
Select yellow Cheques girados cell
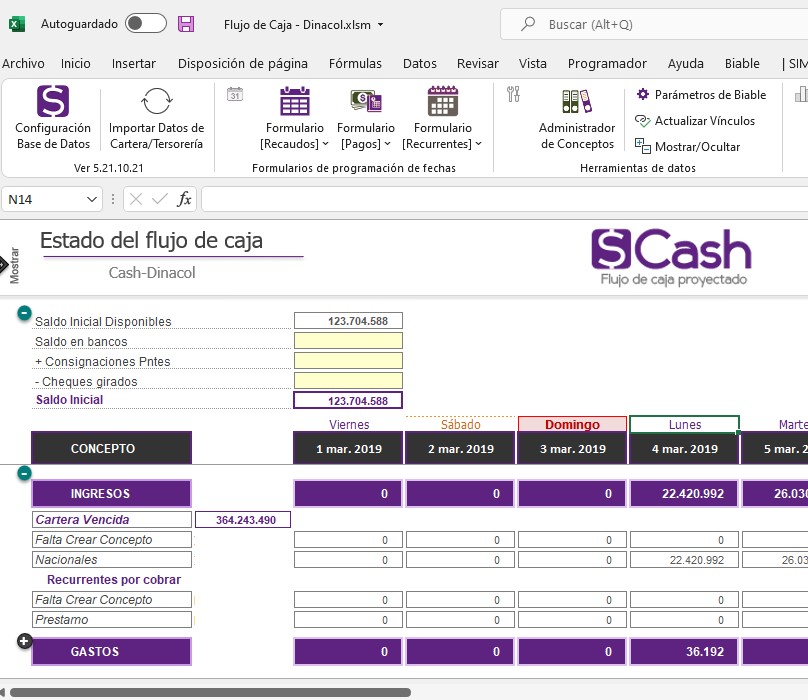click(348, 380)
